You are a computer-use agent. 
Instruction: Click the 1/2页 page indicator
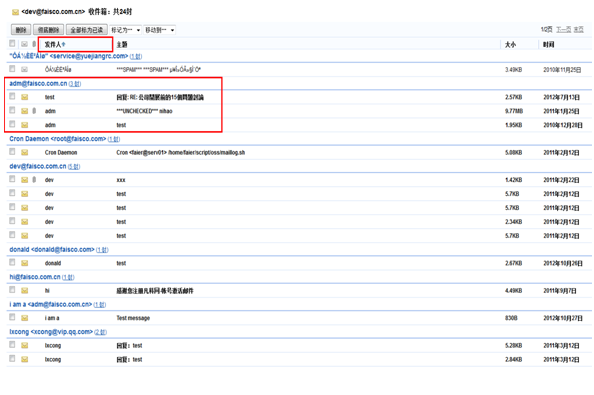[x=547, y=30]
